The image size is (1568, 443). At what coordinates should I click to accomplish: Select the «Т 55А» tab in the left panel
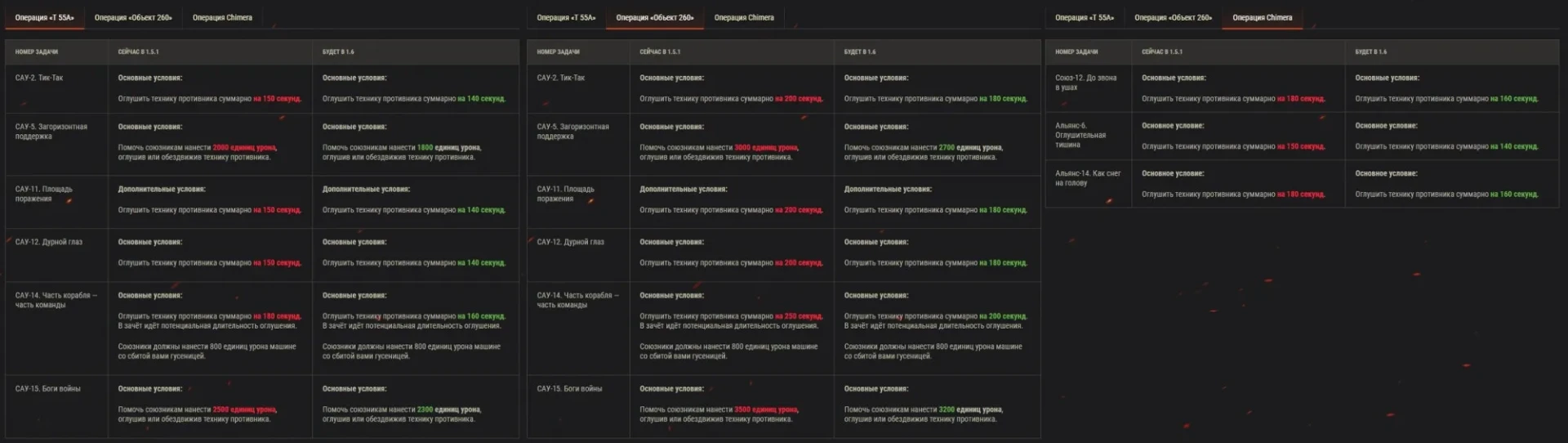click(44, 17)
